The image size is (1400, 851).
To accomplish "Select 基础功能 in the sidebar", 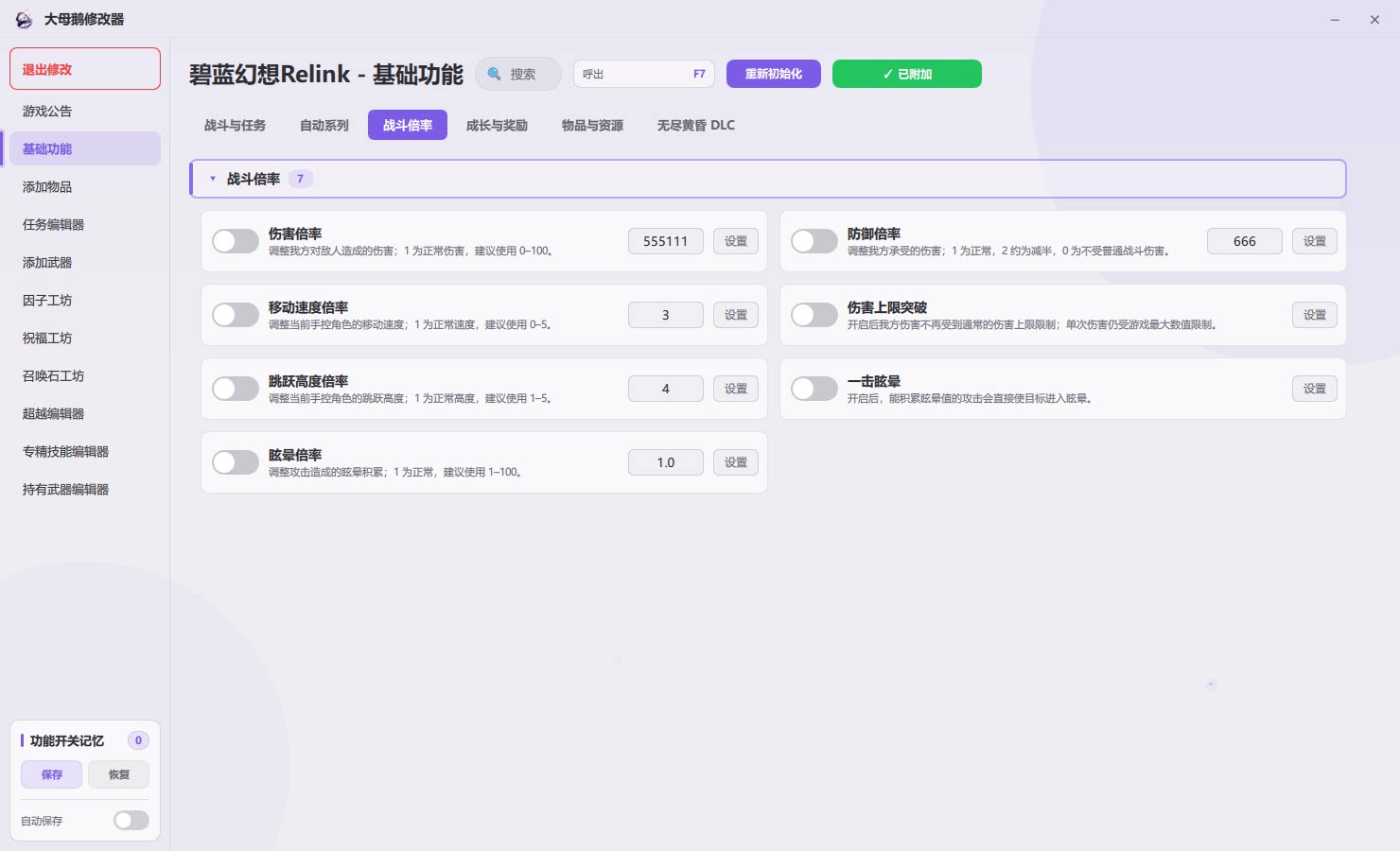I will coord(85,148).
